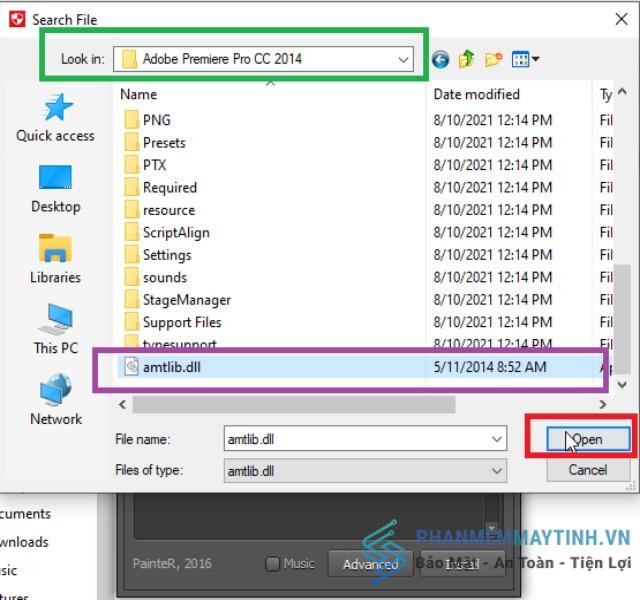Expand the Files of type dropdown
The image size is (640, 600).
click(x=497, y=471)
